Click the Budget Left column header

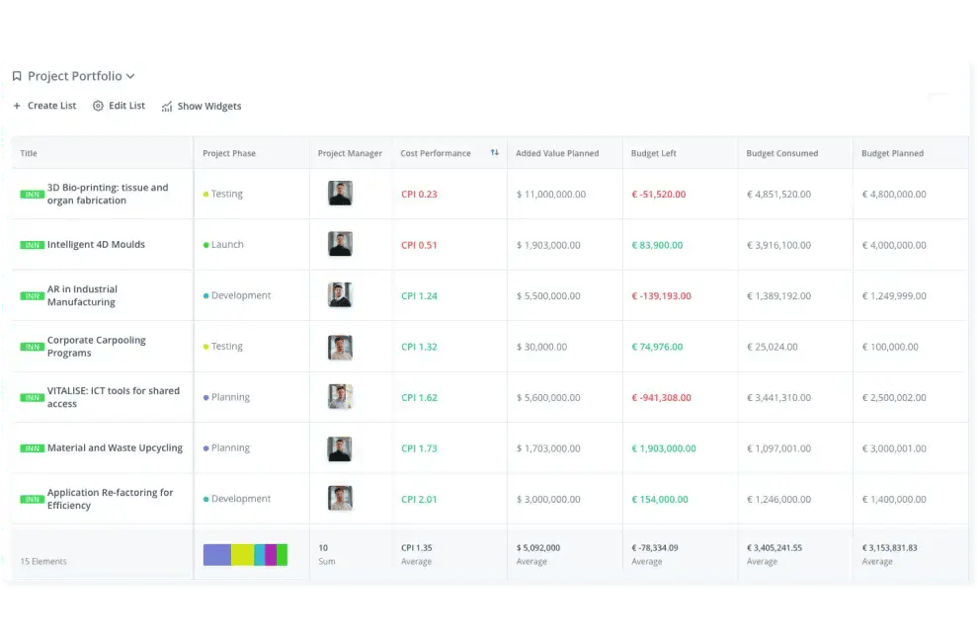coord(653,153)
